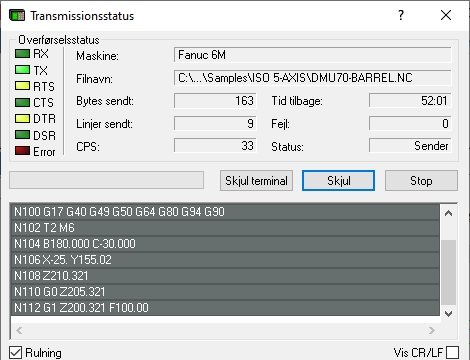Image resolution: width=470 pixels, height=360 pixels.
Task: Click the yellow DTR indicator light
Action: (x=22, y=118)
